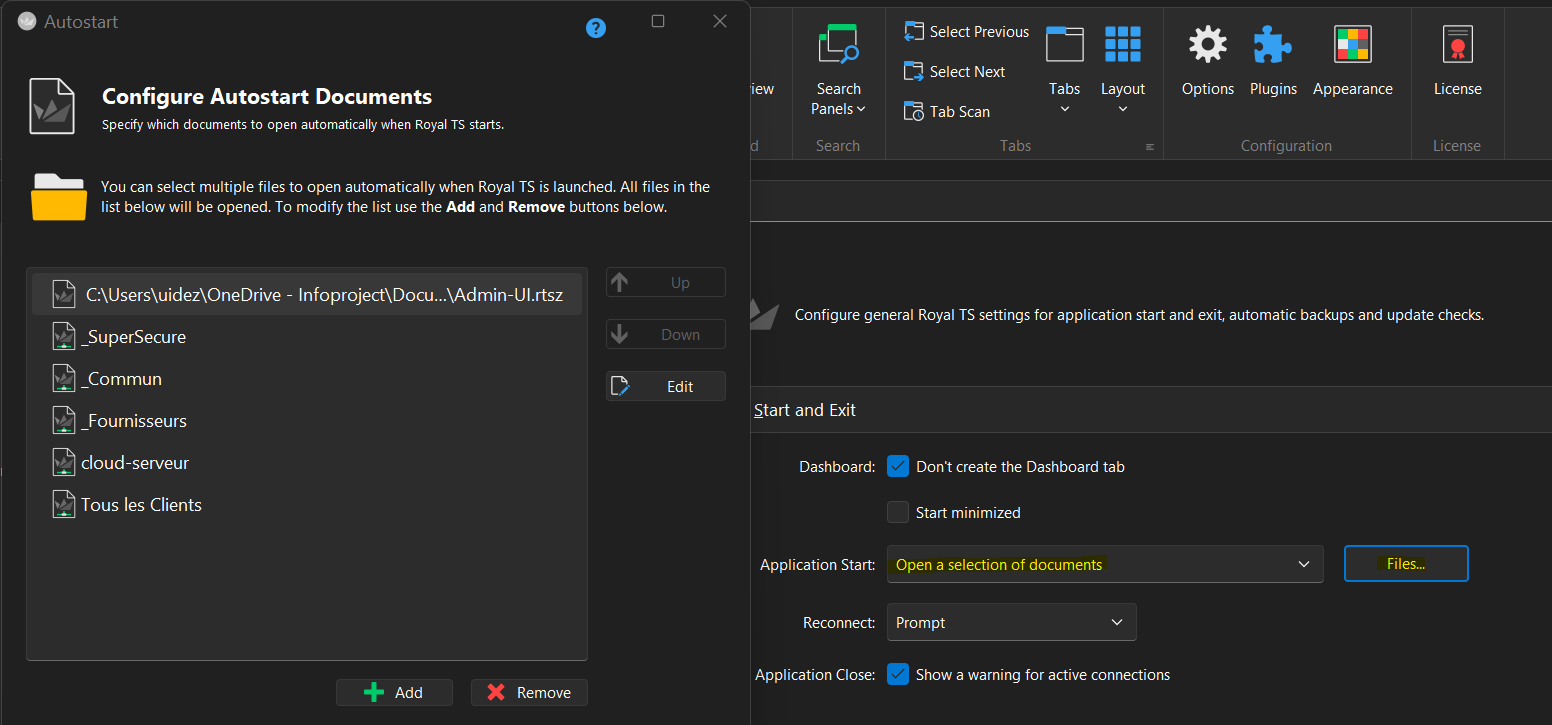The height and width of the screenshot is (725, 1552).
Task: Click the Add button with plus
Action: 394,693
